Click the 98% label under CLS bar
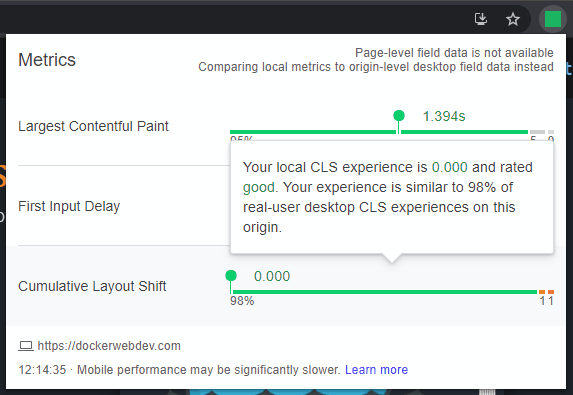Screen dimensions: 573x395 tap(242, 301)
